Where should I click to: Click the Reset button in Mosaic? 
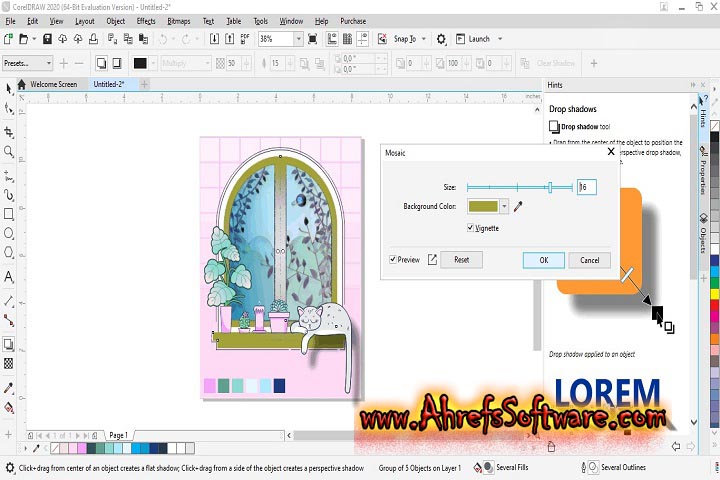pos(461,260)
